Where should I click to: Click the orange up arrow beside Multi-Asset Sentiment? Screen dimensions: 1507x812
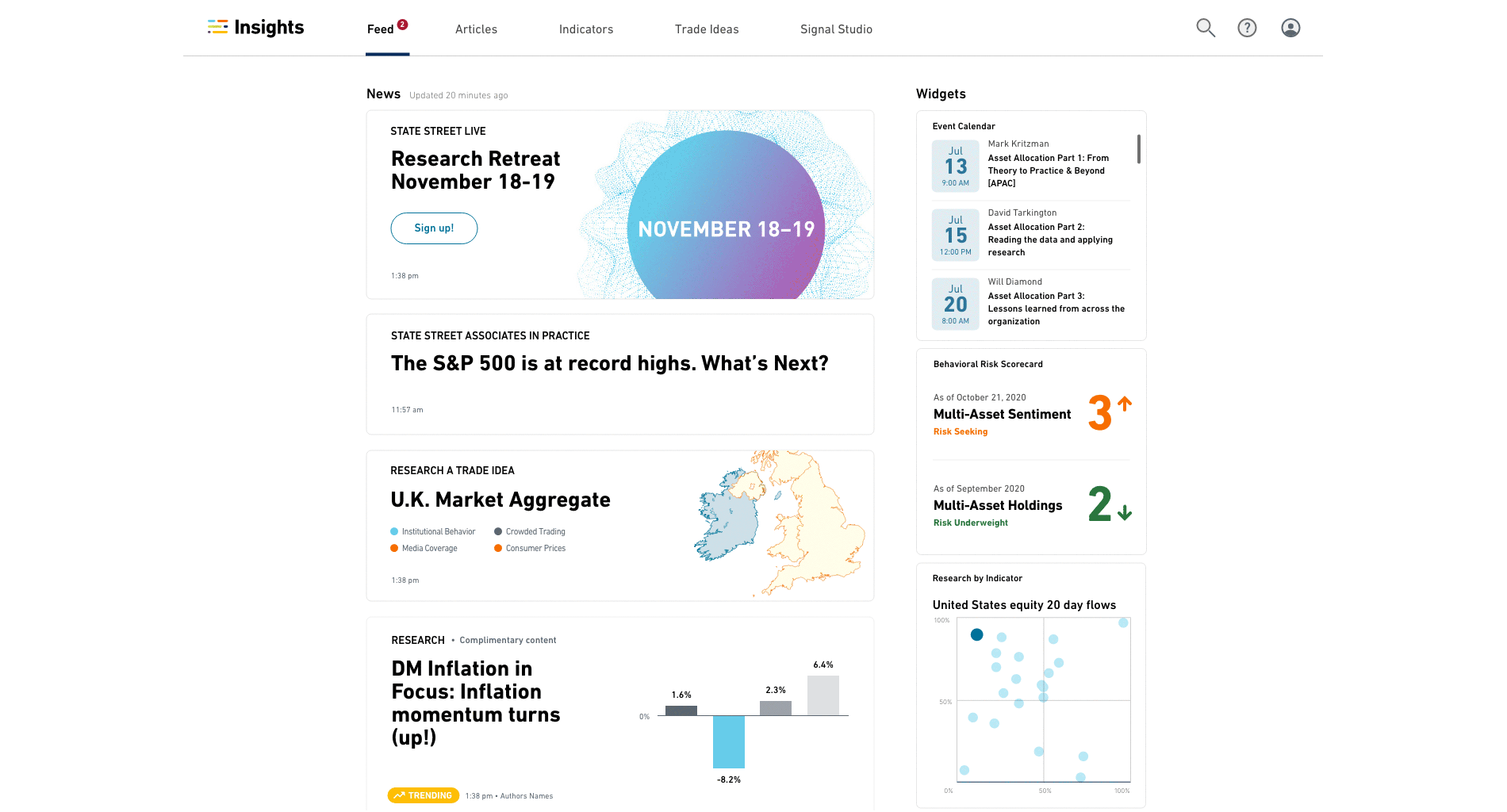click(x=1123, y=404)
